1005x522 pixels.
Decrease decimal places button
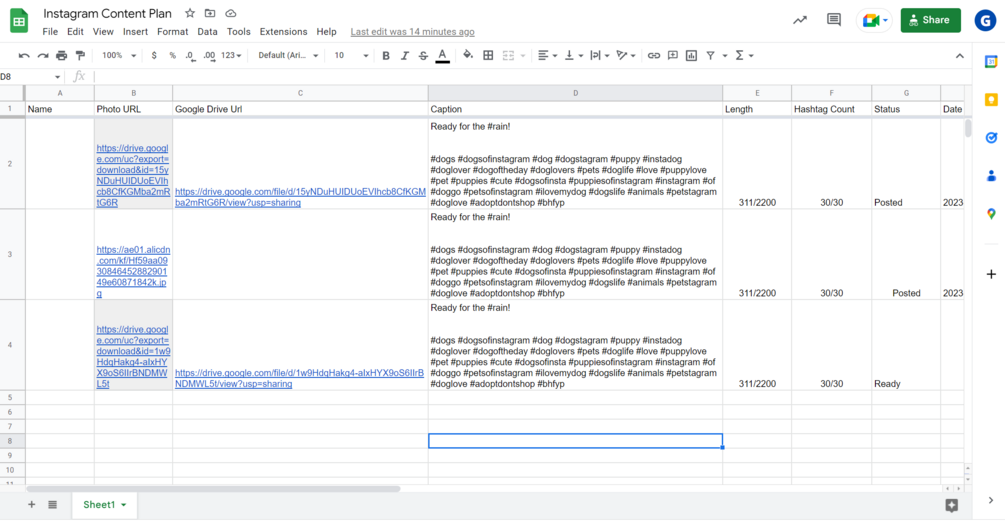pos(190,56)
